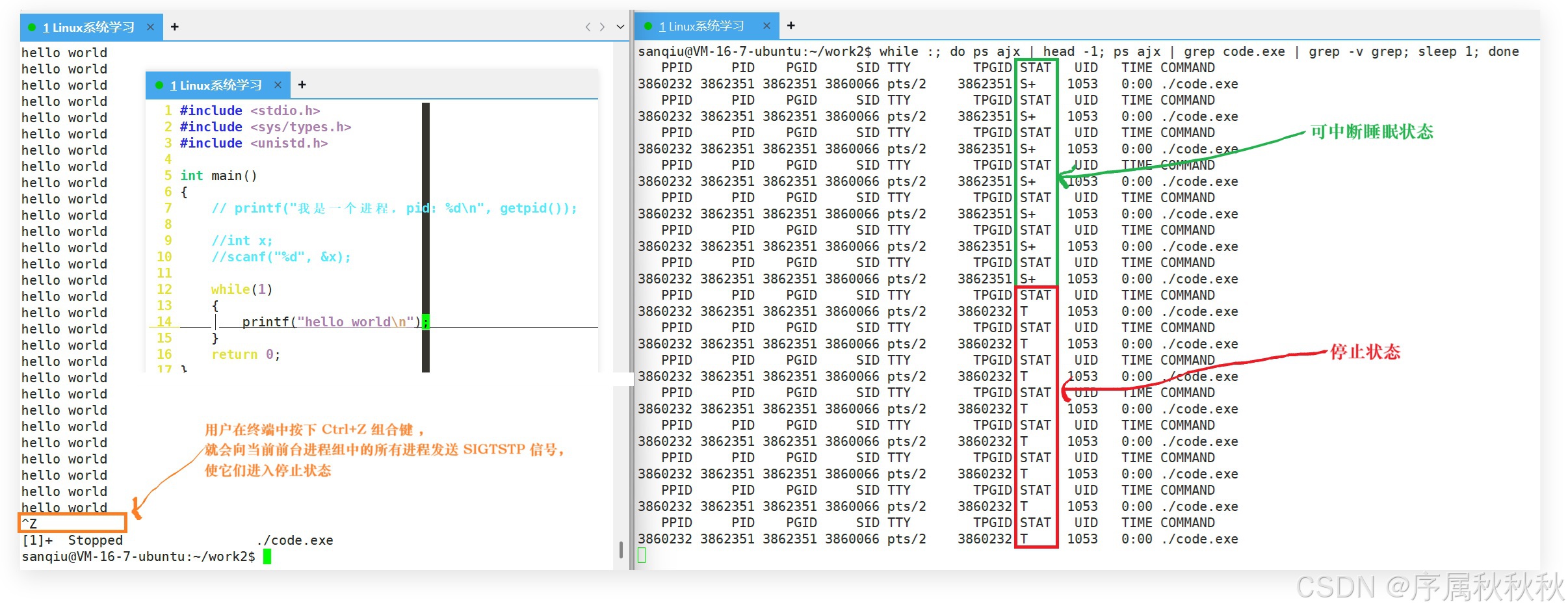The height and width of the screenshot is (613, 1568).
Task: Click '[1]+ Stopped' job status text
Action: (72, 540)
